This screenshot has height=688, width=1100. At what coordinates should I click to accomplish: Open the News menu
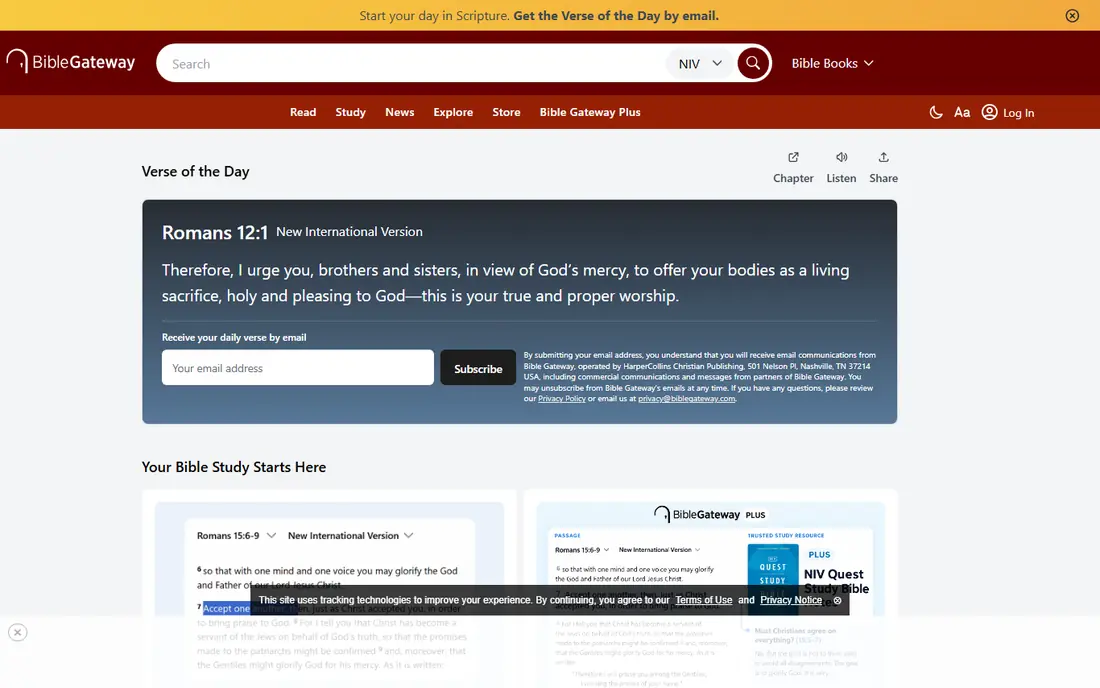399,112
